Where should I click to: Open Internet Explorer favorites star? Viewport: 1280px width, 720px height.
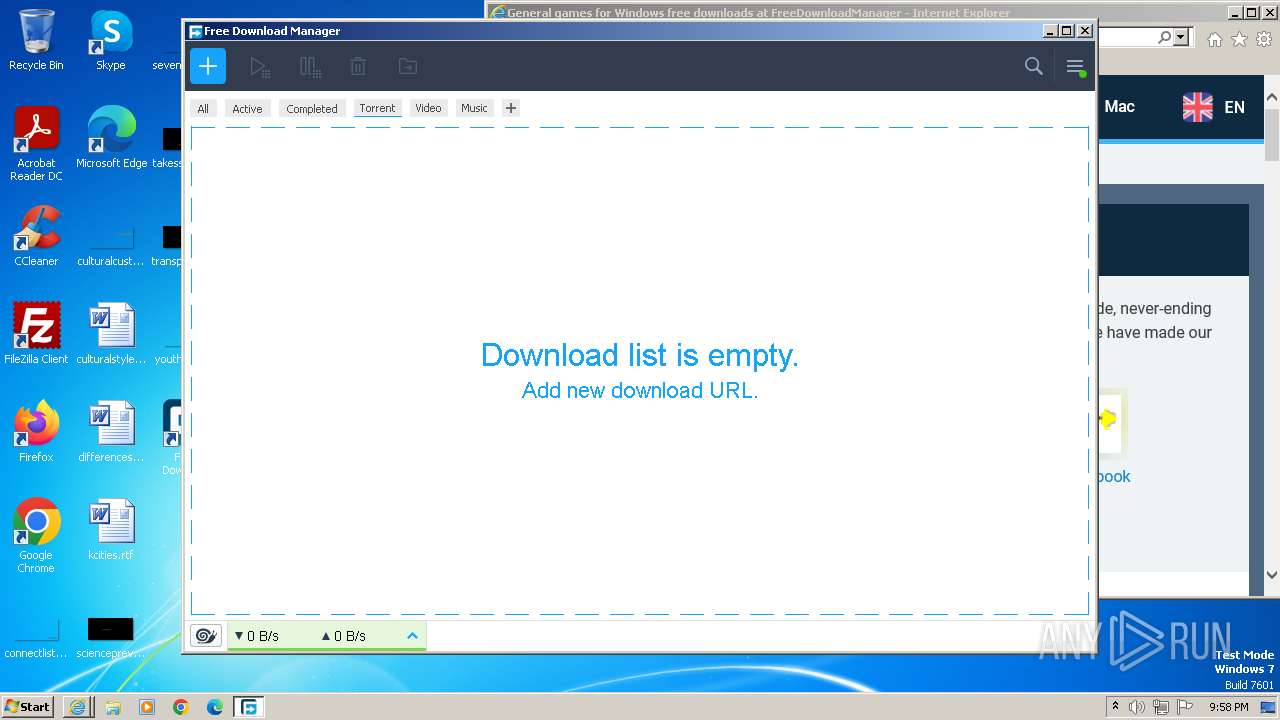tap(1239, 39)
